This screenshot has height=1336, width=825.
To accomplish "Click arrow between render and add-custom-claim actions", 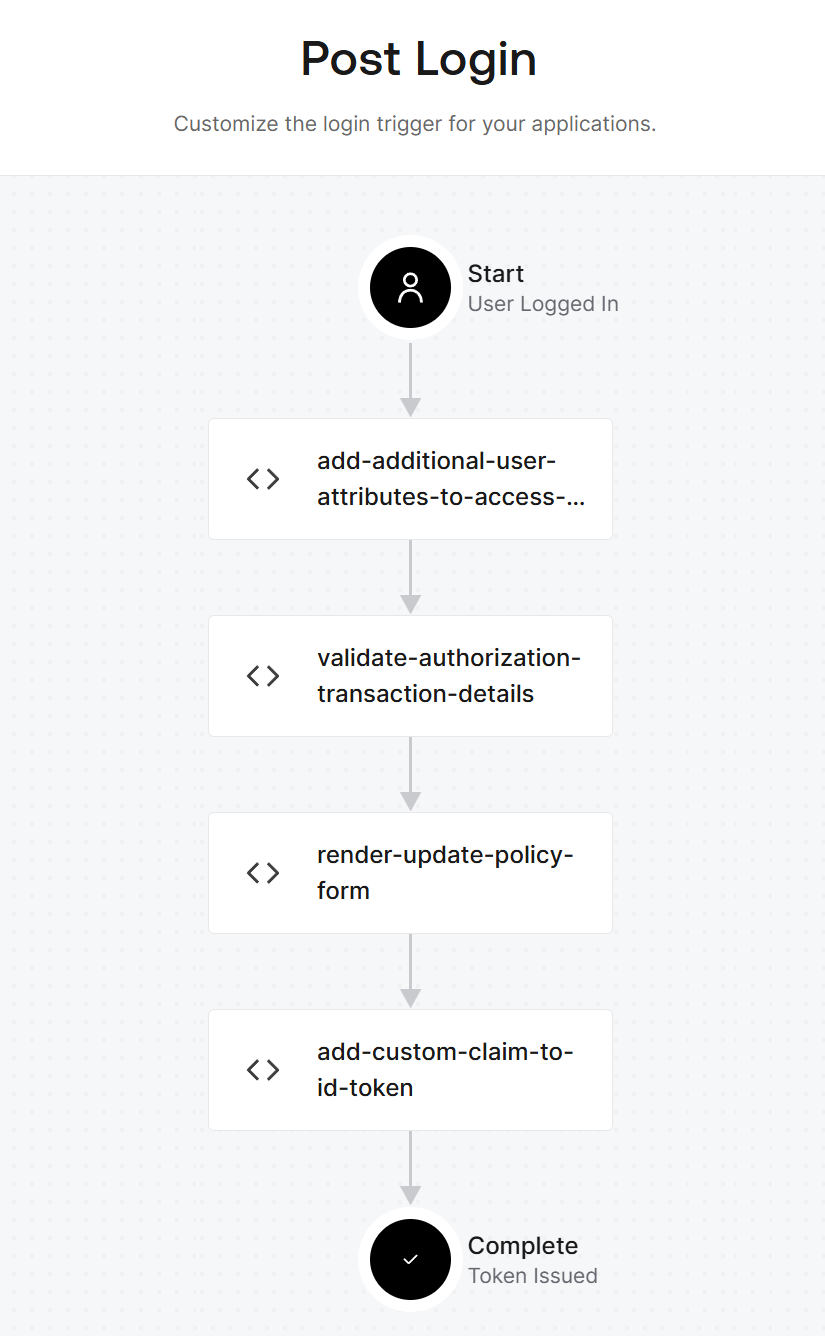I will click(410, 972).
